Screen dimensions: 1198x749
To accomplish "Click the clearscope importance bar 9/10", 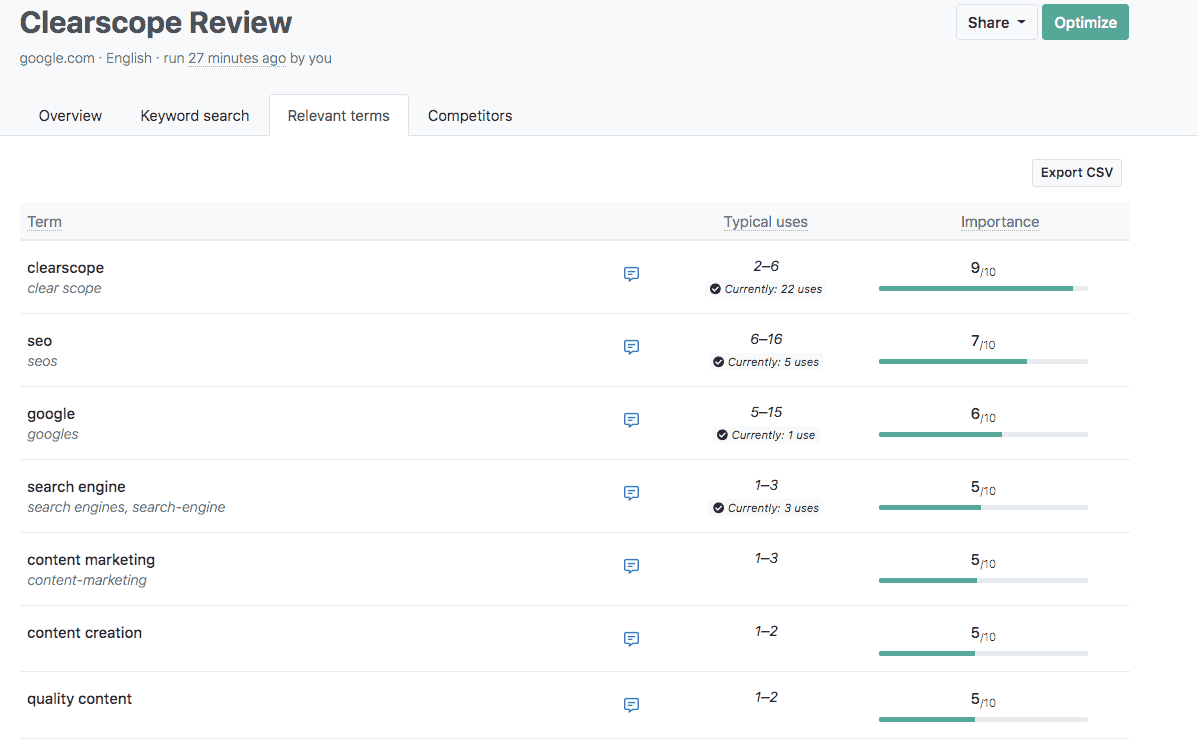I will coord(982,288).
